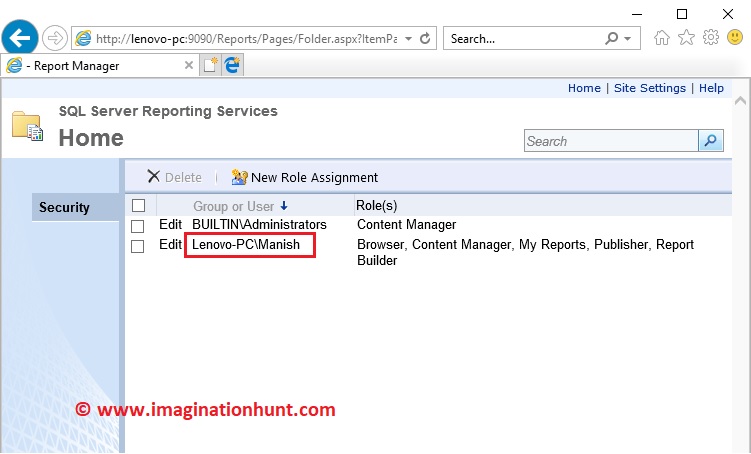Minimize the browser window

pyautogui.click(x=637, y=14)
